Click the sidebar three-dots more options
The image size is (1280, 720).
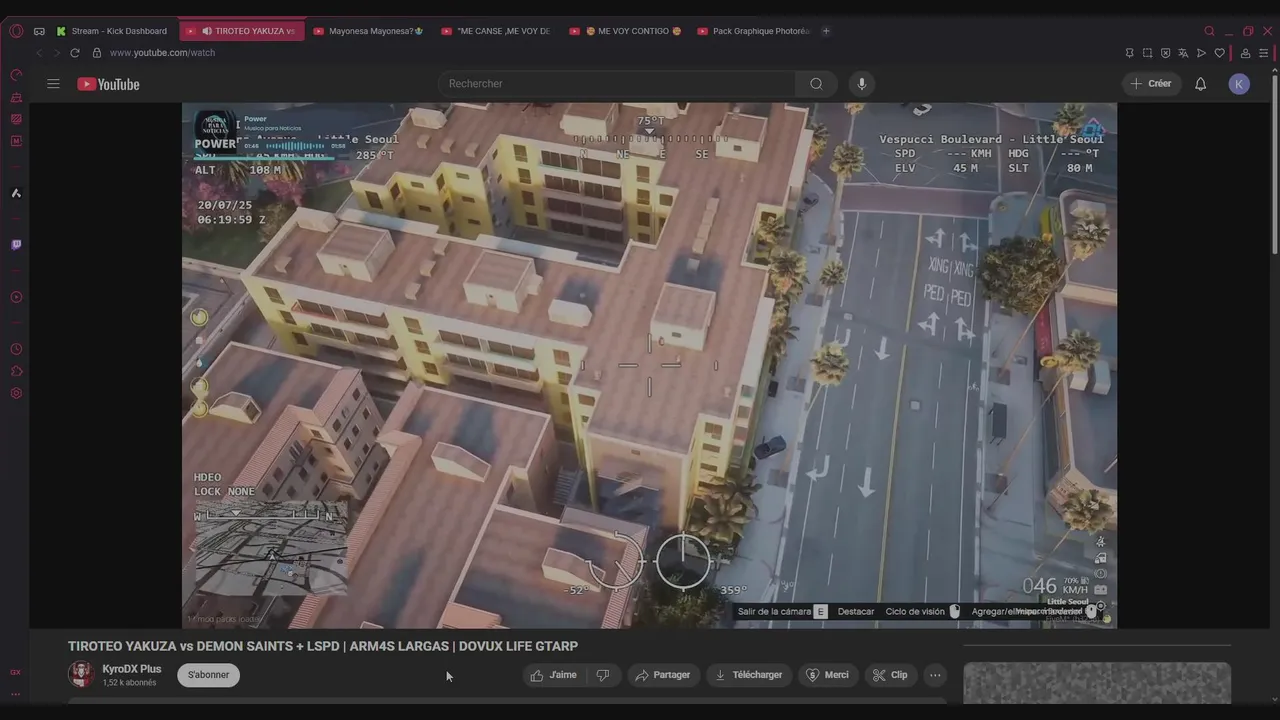16,694
